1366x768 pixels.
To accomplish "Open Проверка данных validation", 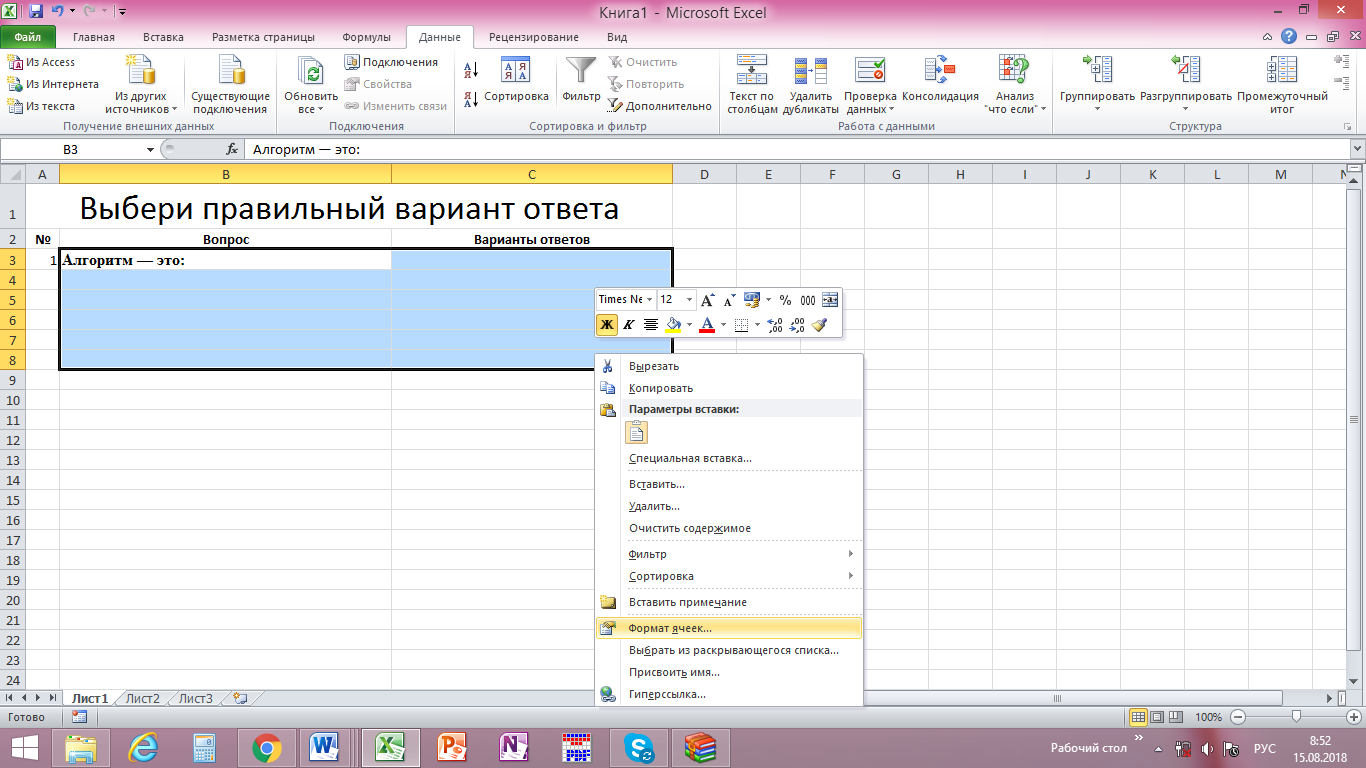I will (x=869, y=86).
